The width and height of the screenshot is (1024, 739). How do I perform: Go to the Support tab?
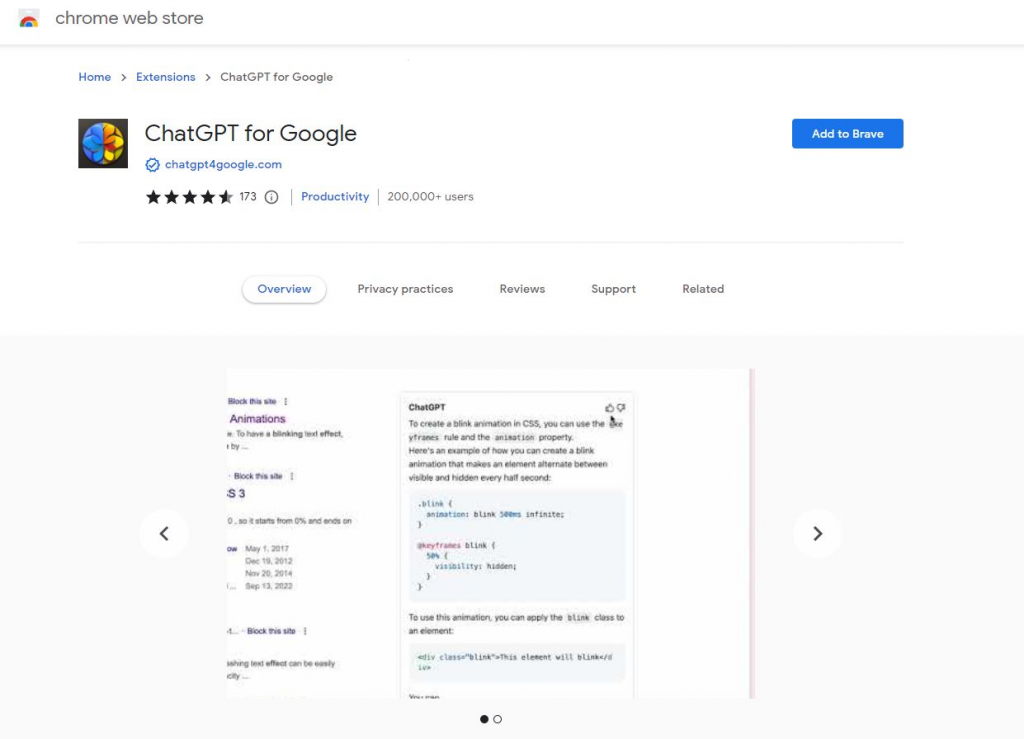613,289
